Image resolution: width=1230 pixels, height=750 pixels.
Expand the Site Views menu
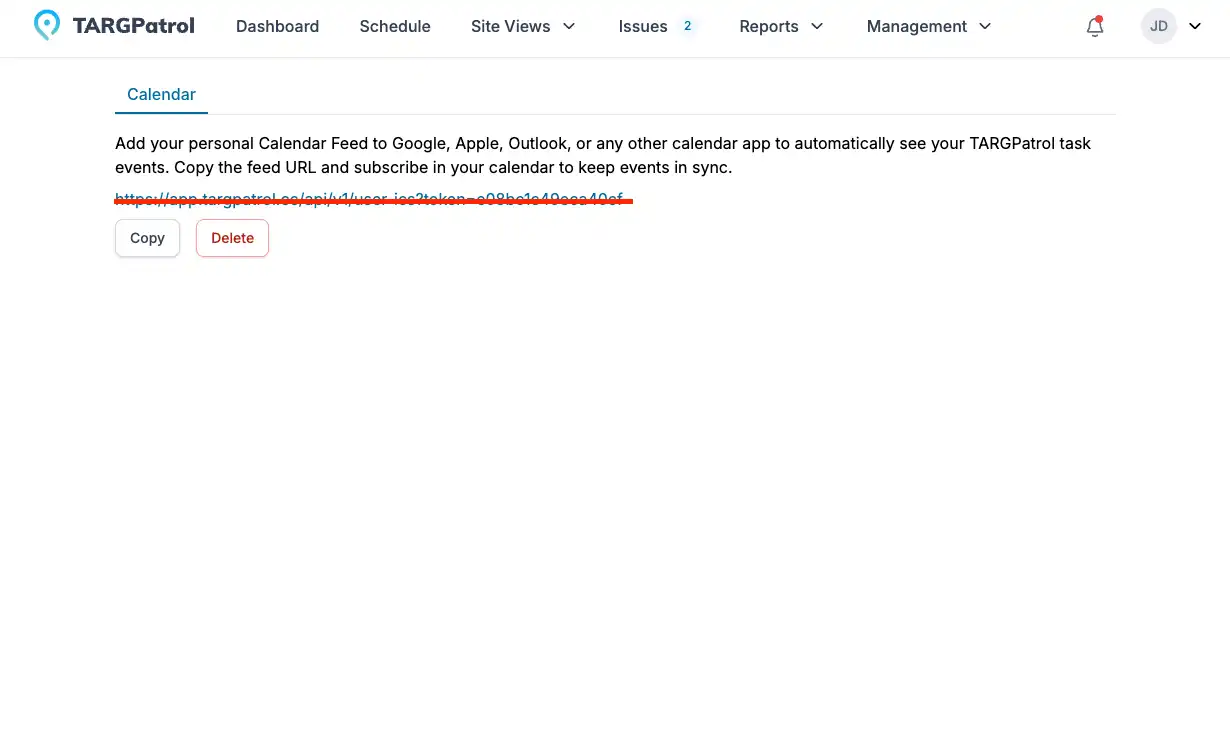tap(524, 26)
